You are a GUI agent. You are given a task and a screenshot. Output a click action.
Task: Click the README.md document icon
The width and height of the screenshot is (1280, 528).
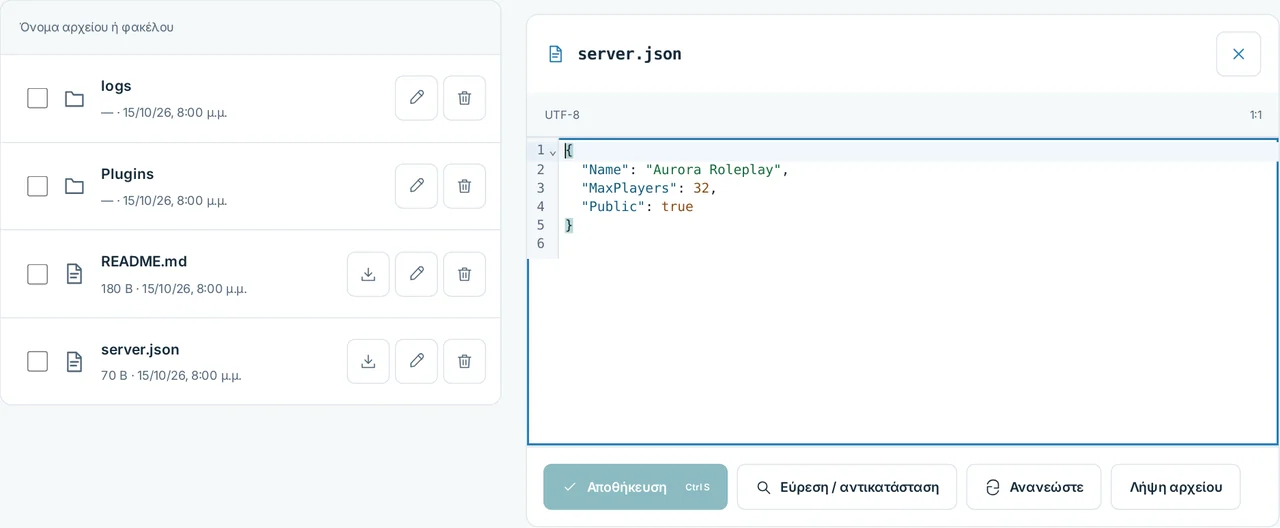pos(74,274)
